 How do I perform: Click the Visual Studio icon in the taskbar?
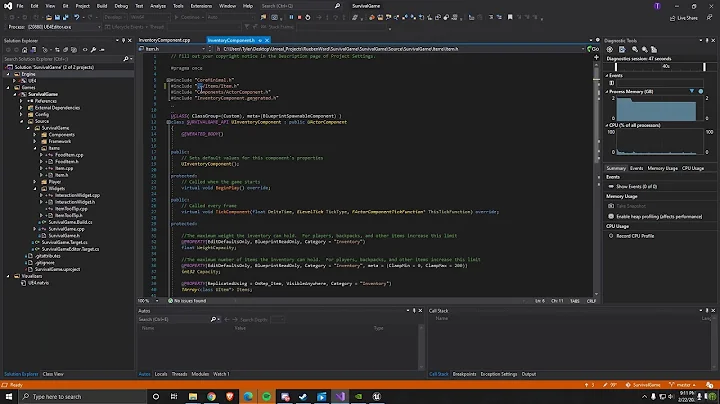[x=340, y=396]
